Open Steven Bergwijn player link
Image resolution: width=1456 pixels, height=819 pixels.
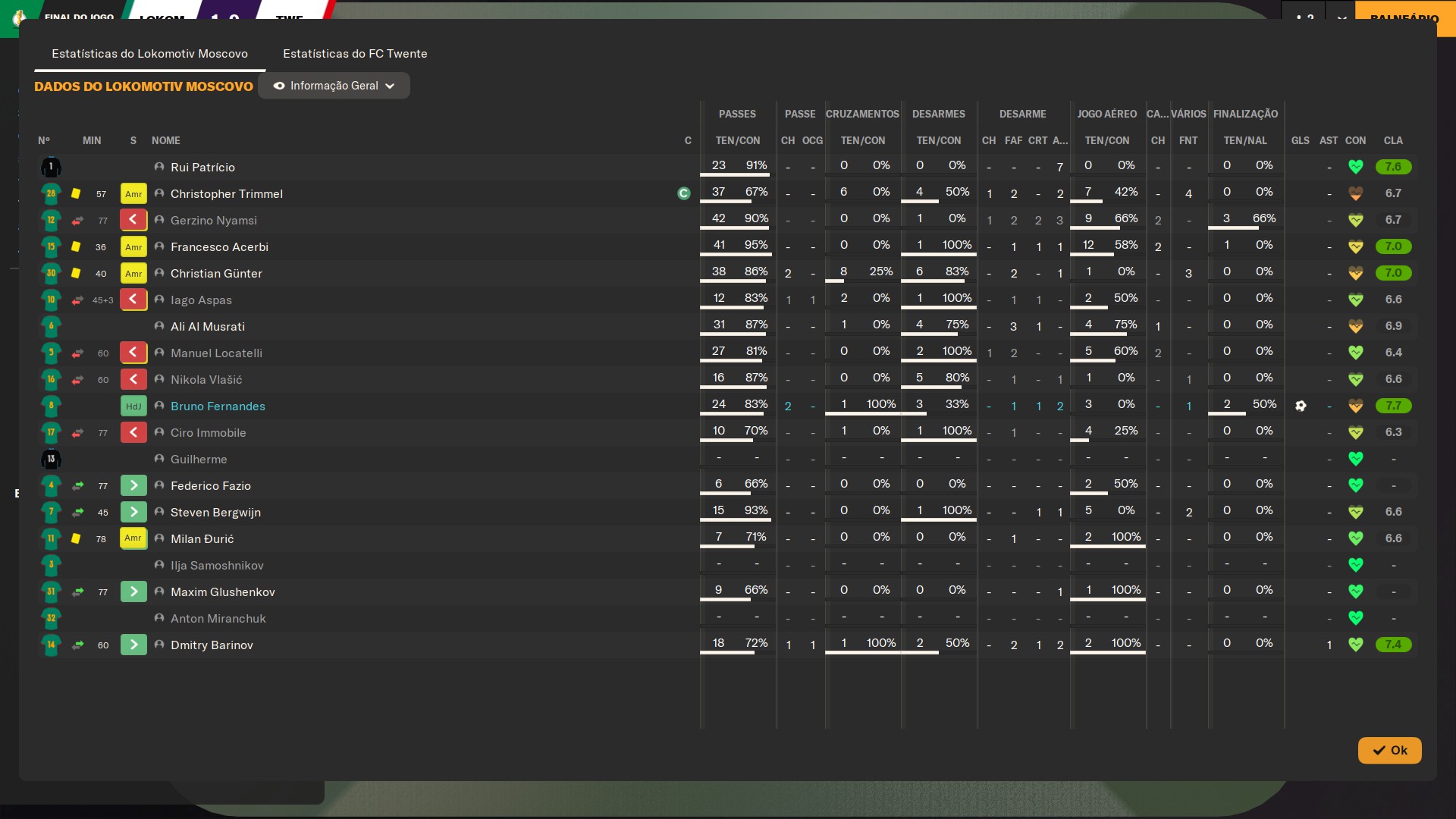[x=215, y=513]
